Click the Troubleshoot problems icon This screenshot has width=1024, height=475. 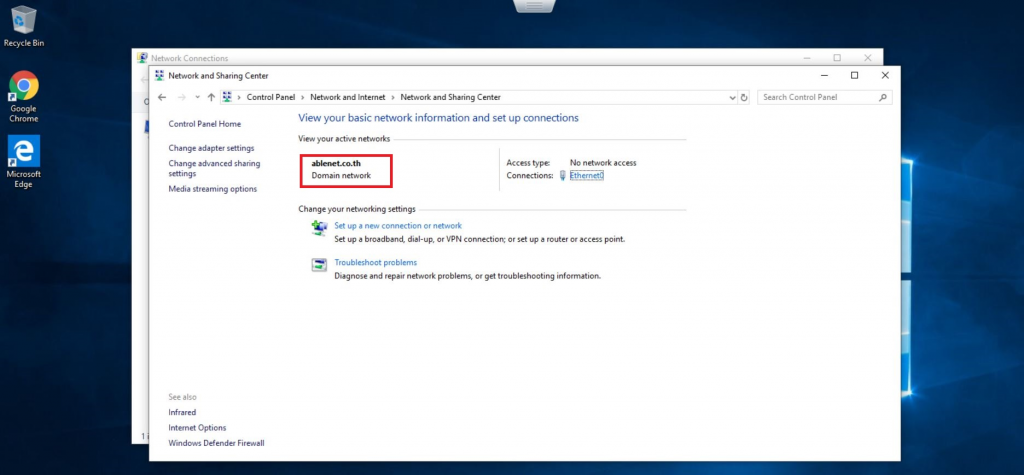[319, 265]
